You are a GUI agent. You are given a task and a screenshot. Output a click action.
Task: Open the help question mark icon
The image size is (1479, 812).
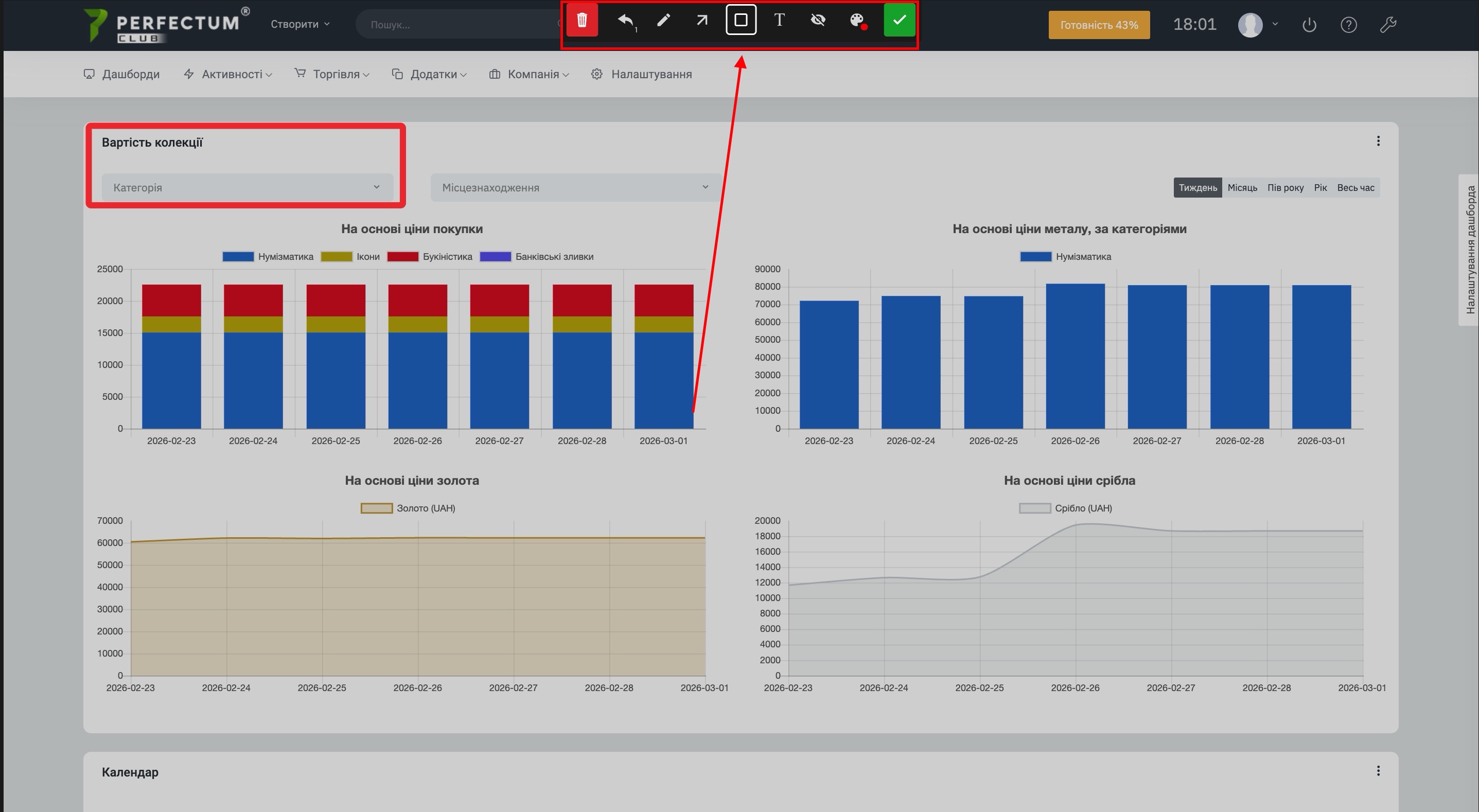tap(1348, 25)
